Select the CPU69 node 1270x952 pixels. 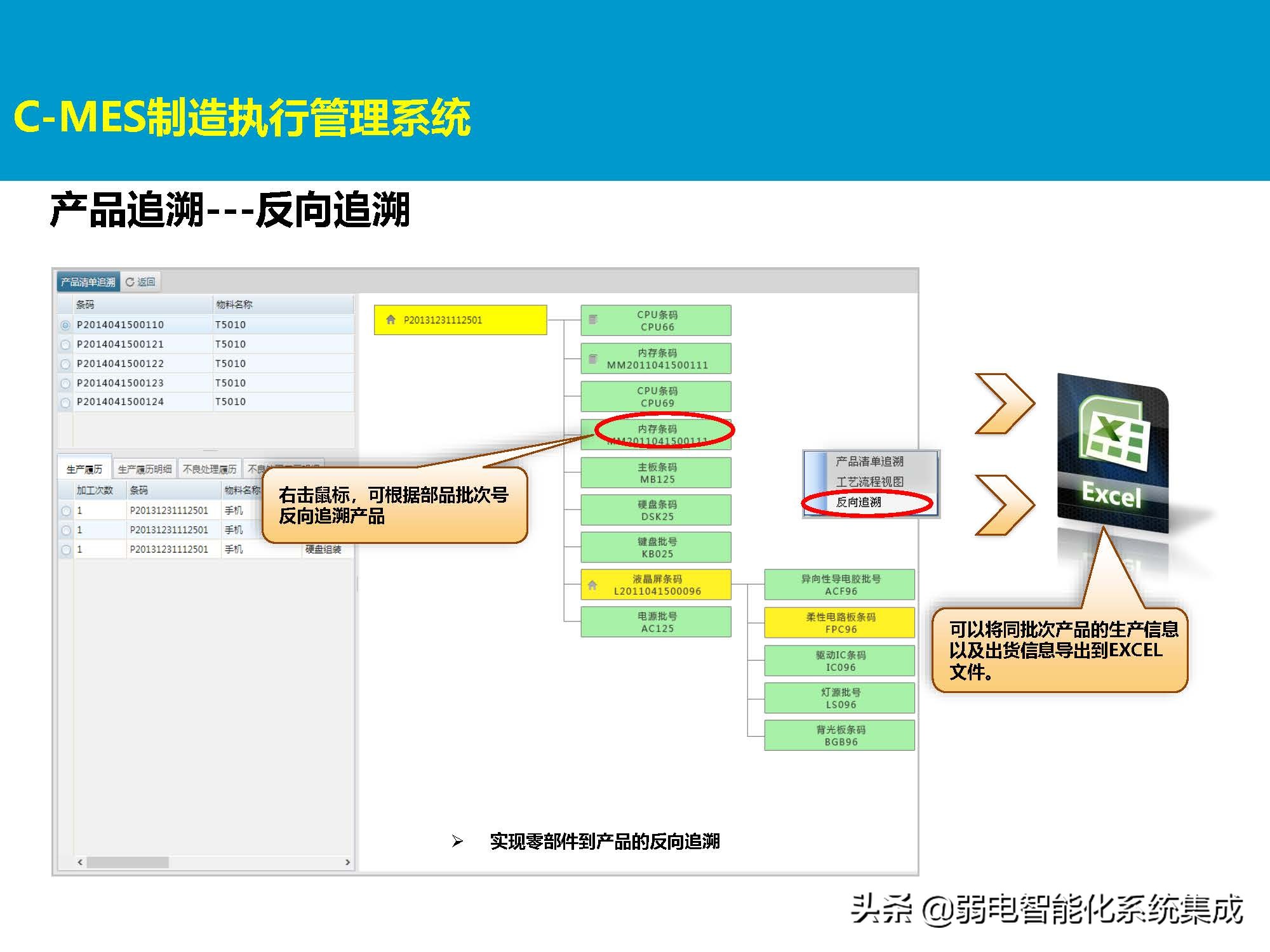coord(656,397)
